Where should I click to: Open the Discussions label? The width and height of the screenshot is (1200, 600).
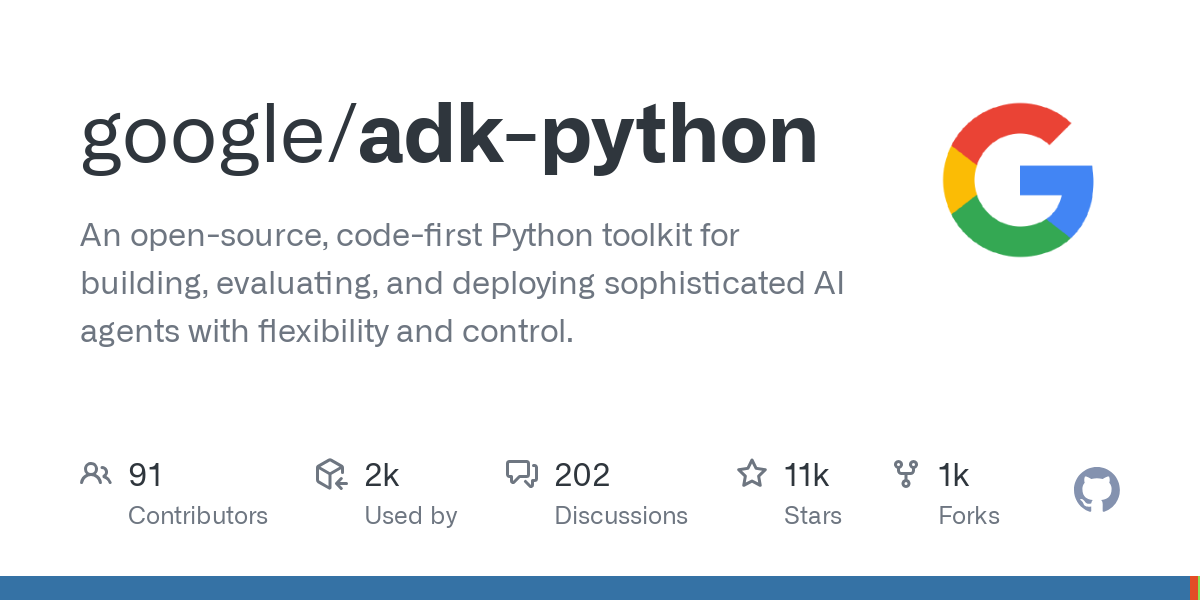click(x=621, y=516)
